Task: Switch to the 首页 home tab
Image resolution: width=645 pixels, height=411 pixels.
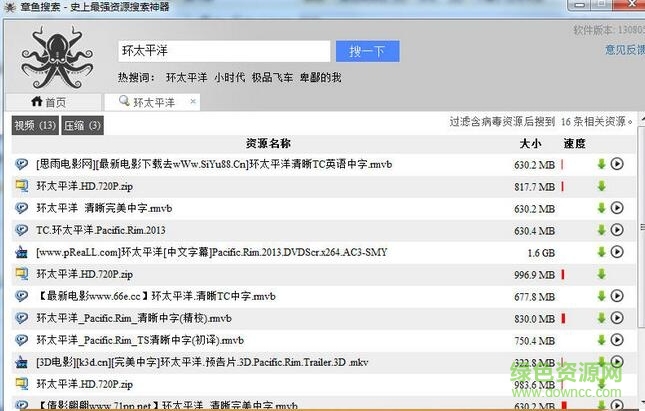Action: click(49, 102)
